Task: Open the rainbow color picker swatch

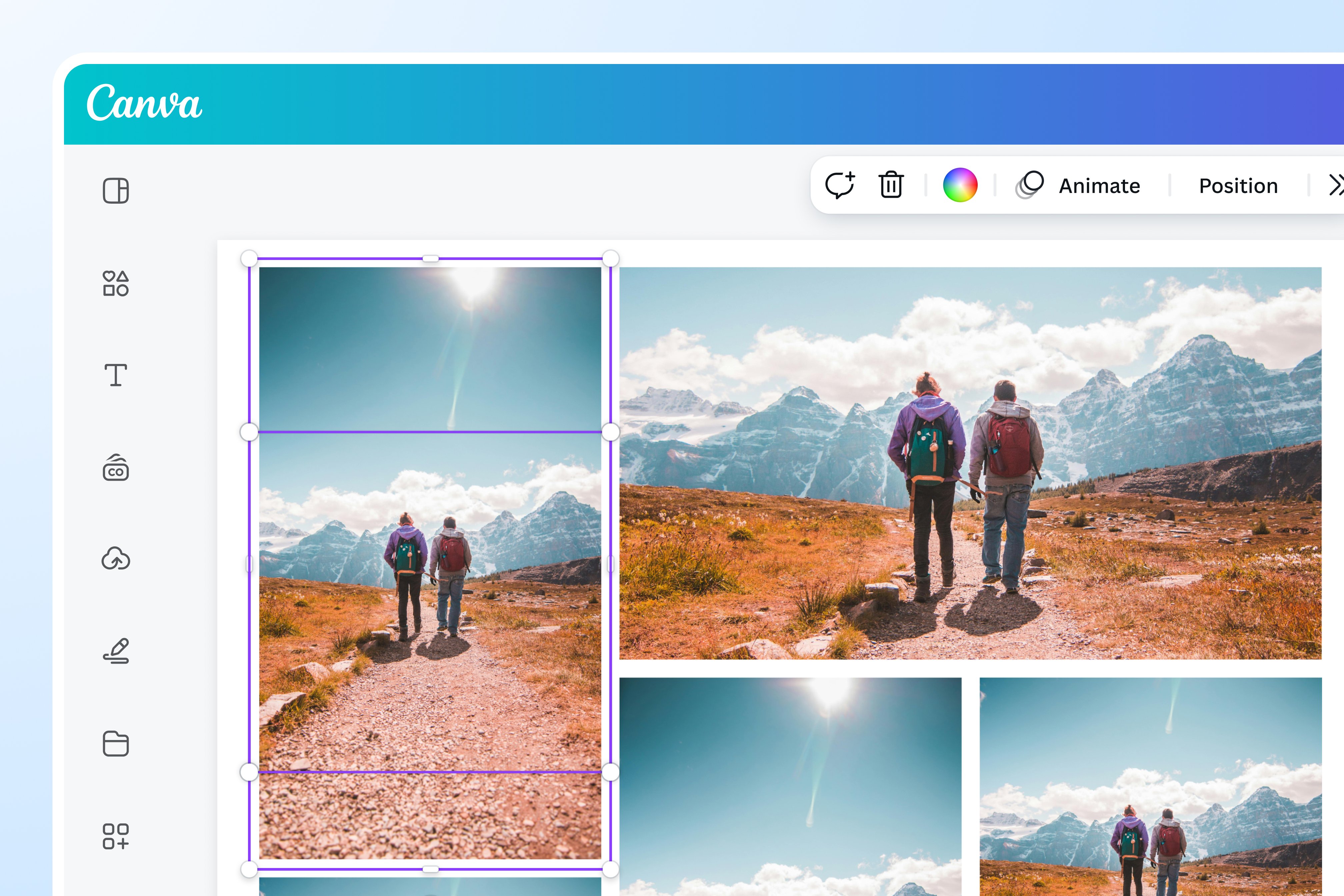Action: [x=960, y=185]
